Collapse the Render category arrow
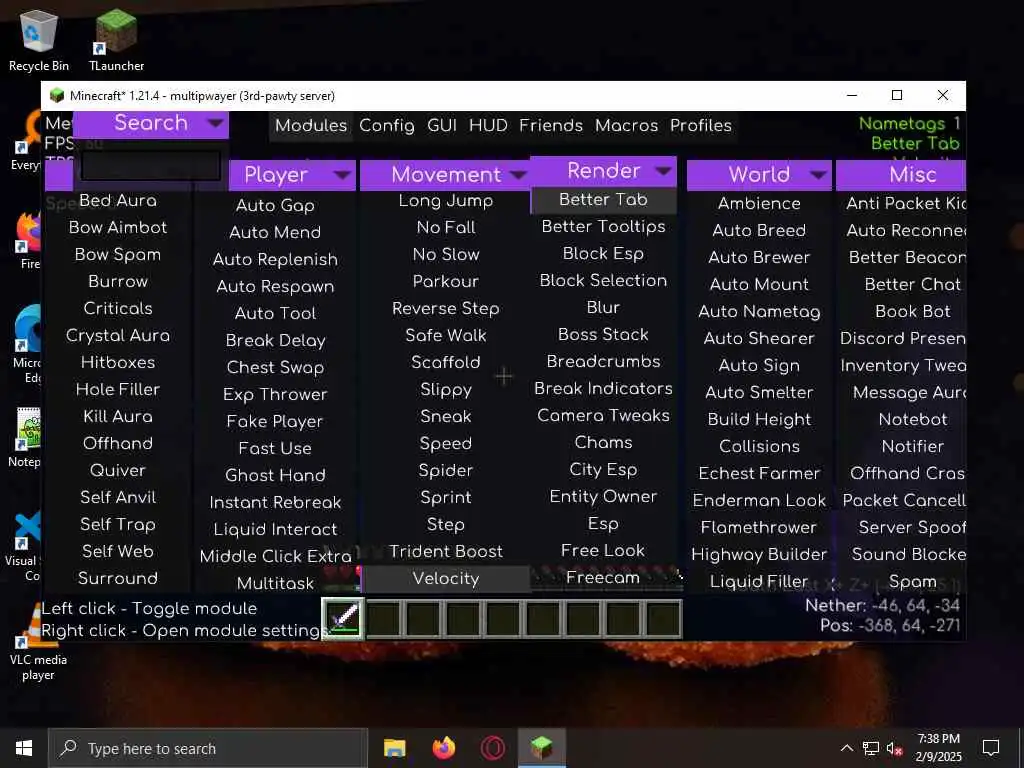The image size is (1024, 768). point(664,171)
